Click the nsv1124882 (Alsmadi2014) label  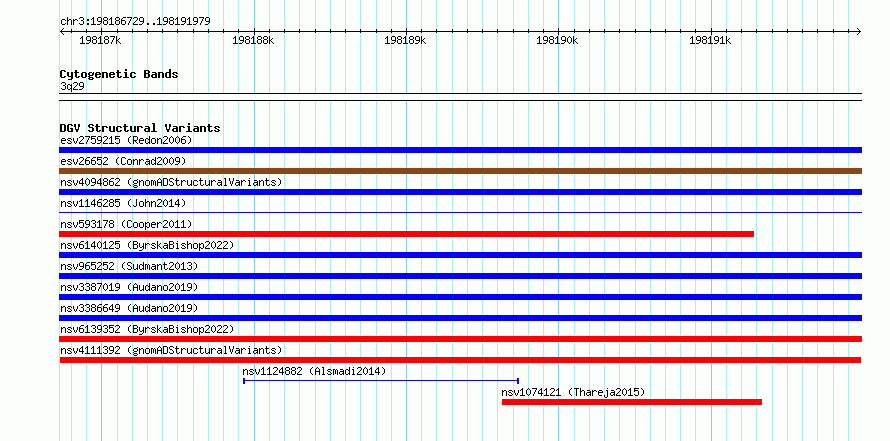[314, 371]
